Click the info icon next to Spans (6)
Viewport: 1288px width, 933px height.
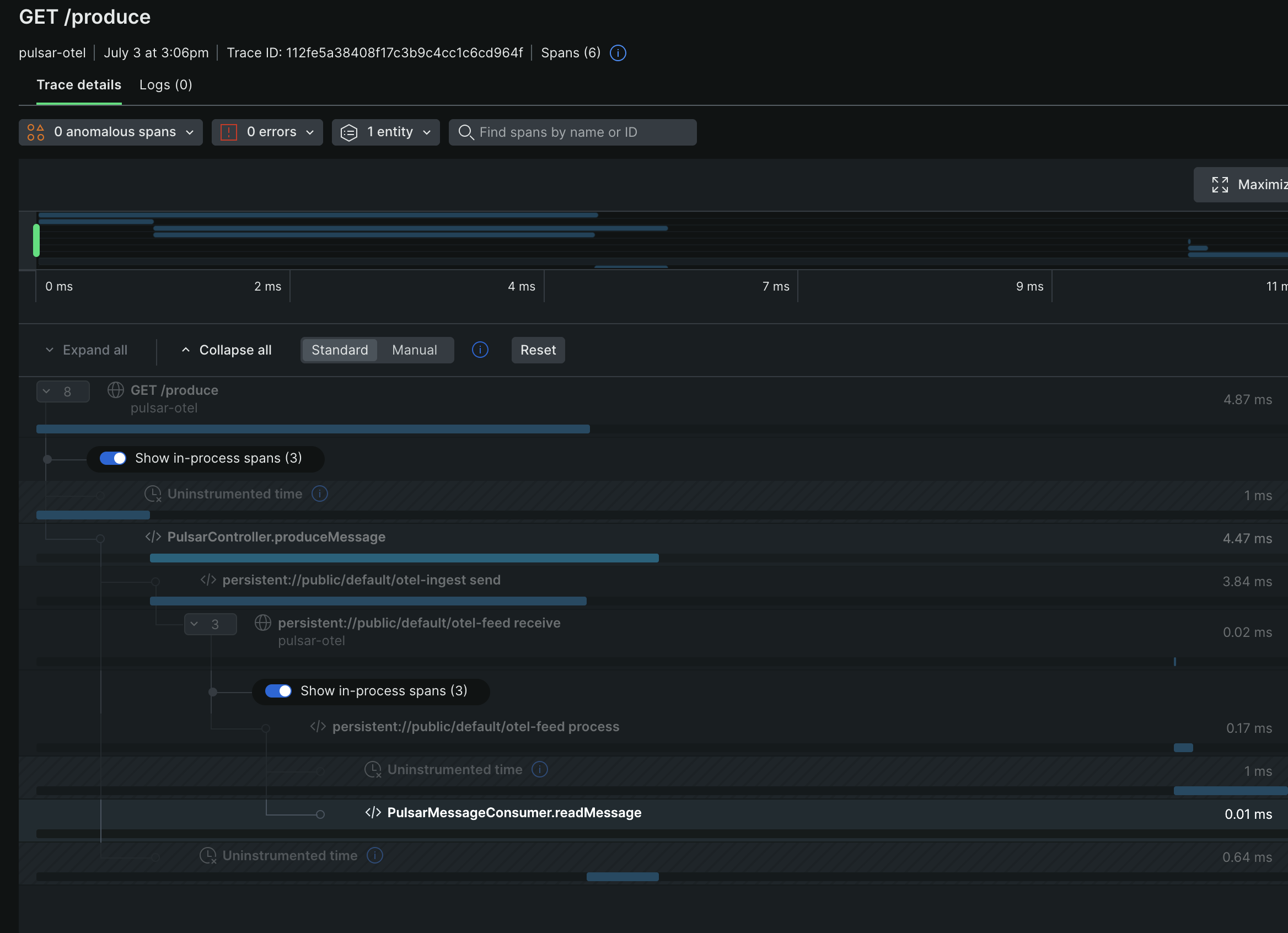pyautogui.click(x=618, y=53)
